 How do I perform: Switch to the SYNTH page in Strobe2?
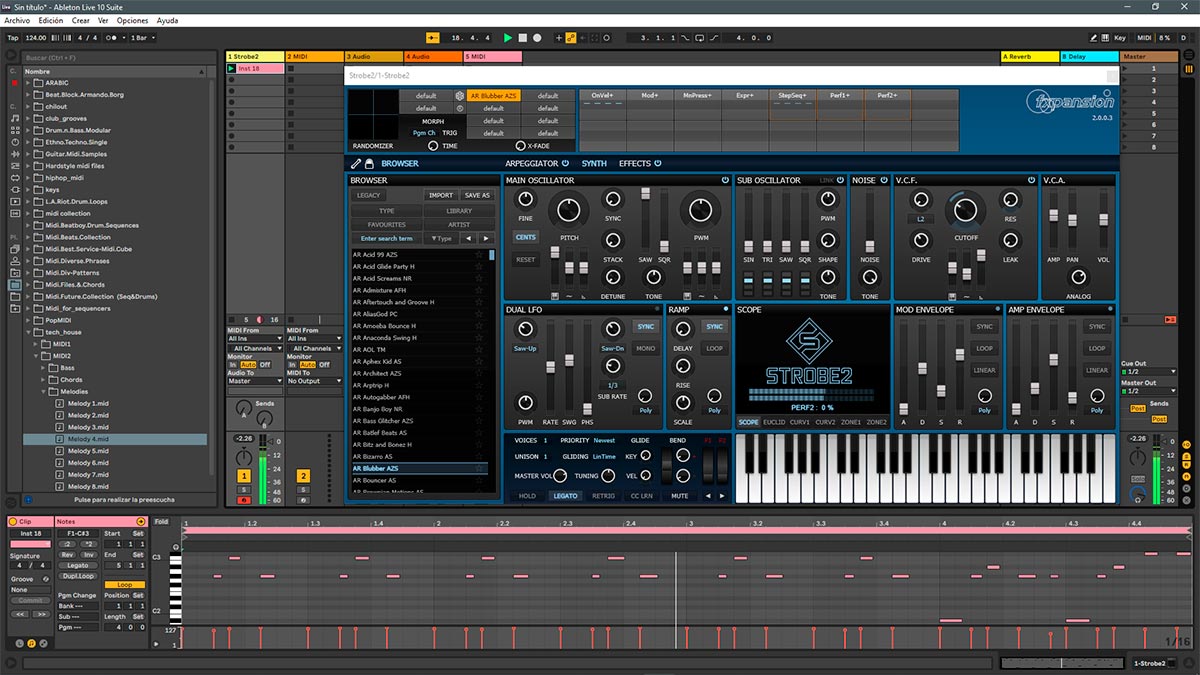(594, 163)
